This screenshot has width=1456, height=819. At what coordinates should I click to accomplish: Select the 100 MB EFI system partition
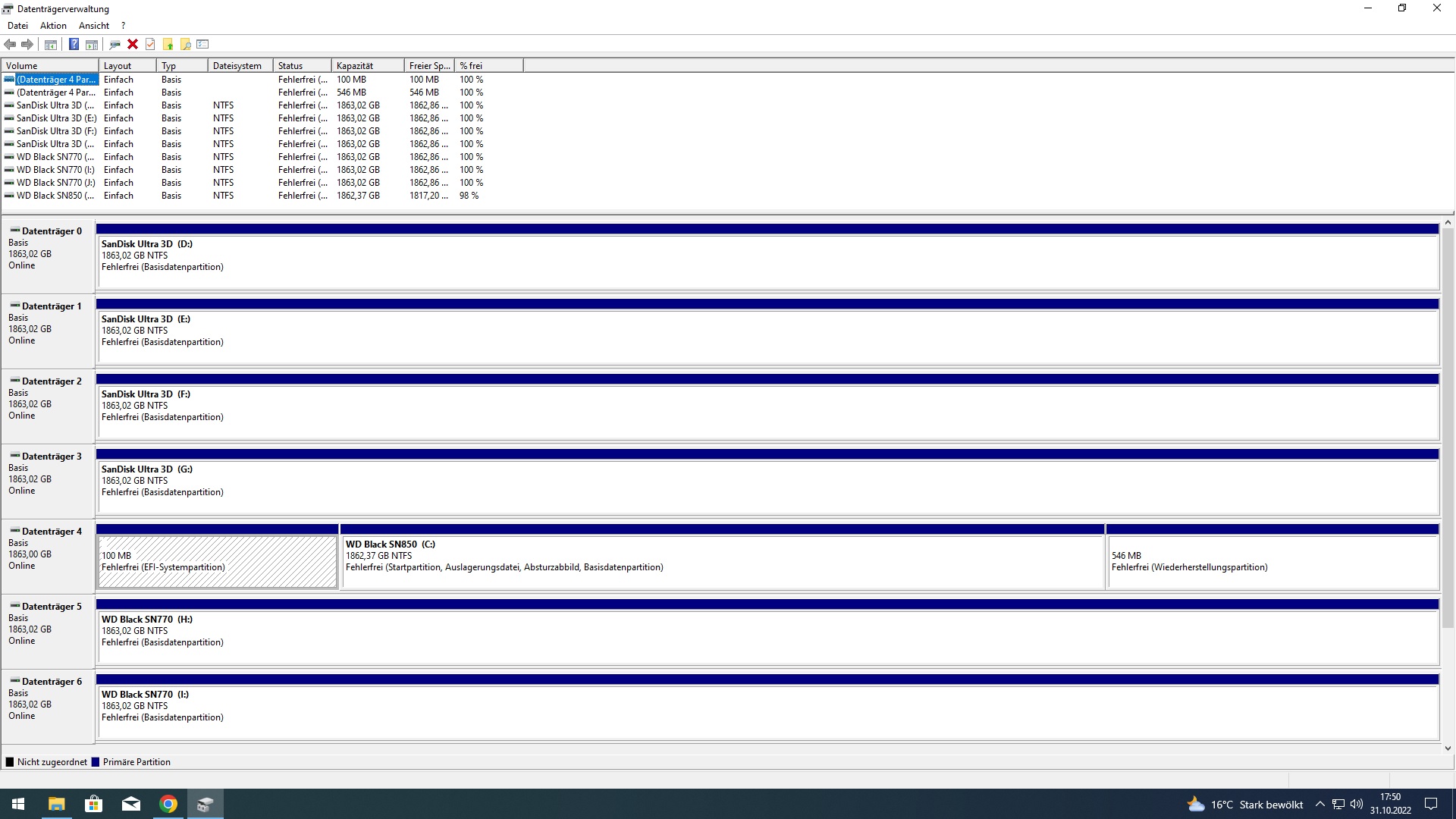[x=217, y=561]
